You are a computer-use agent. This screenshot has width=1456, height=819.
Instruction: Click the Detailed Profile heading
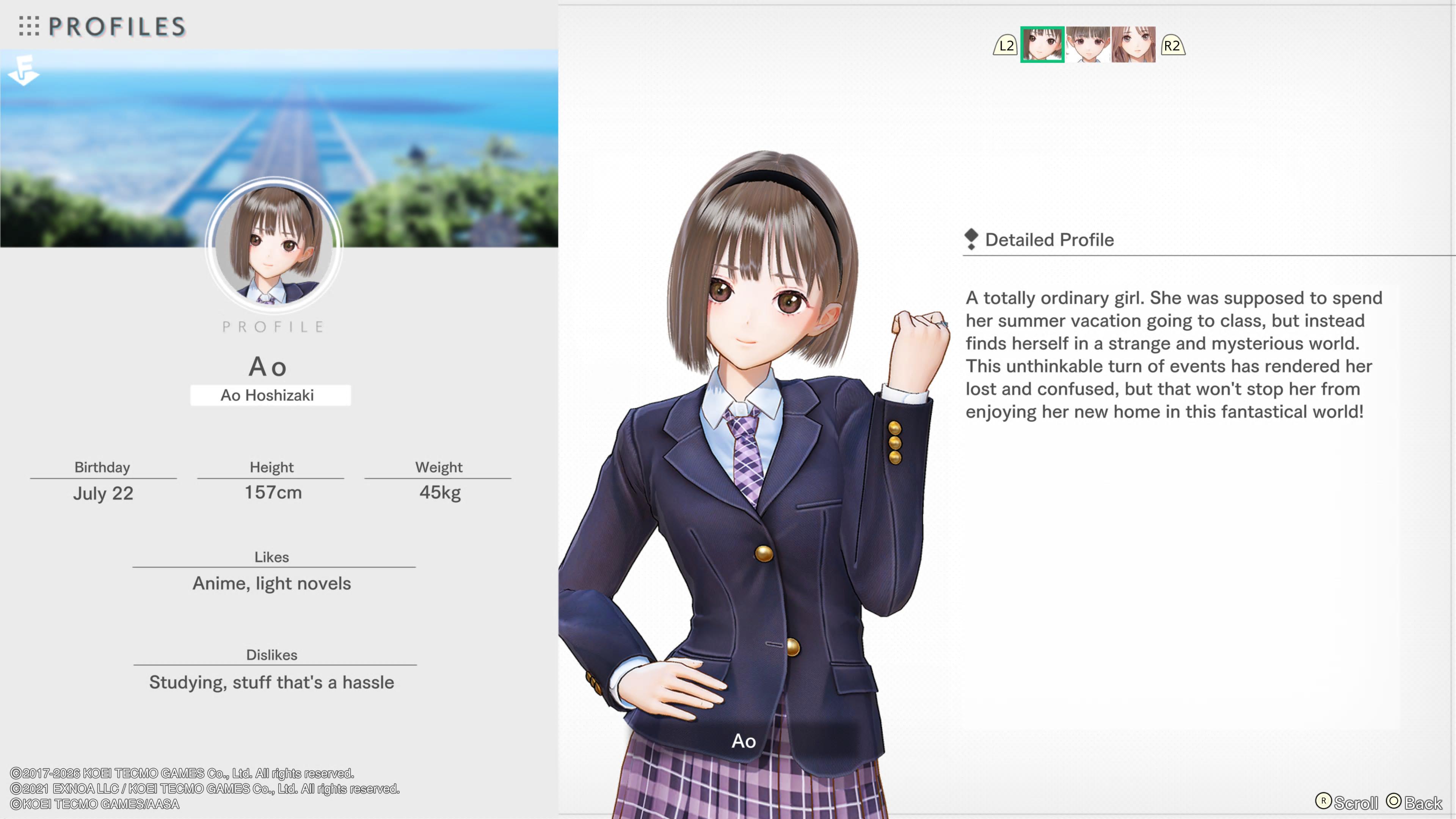1049,240
